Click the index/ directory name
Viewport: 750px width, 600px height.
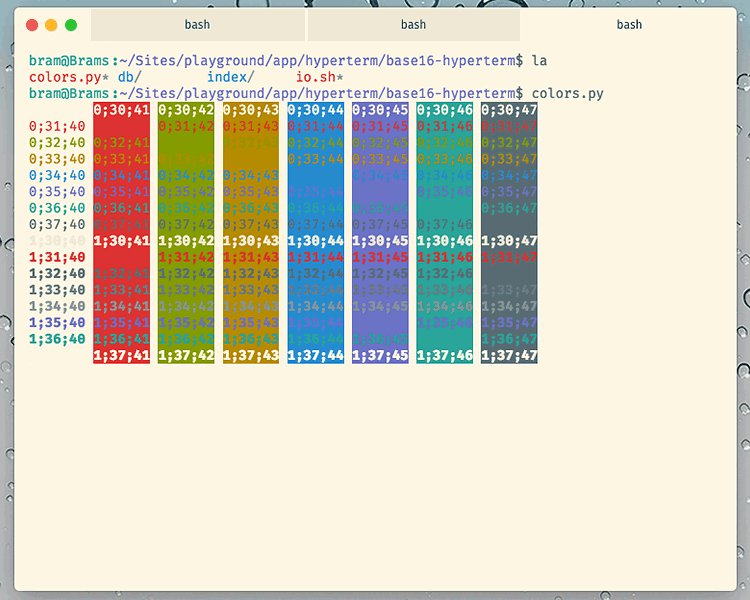(231, 77)
